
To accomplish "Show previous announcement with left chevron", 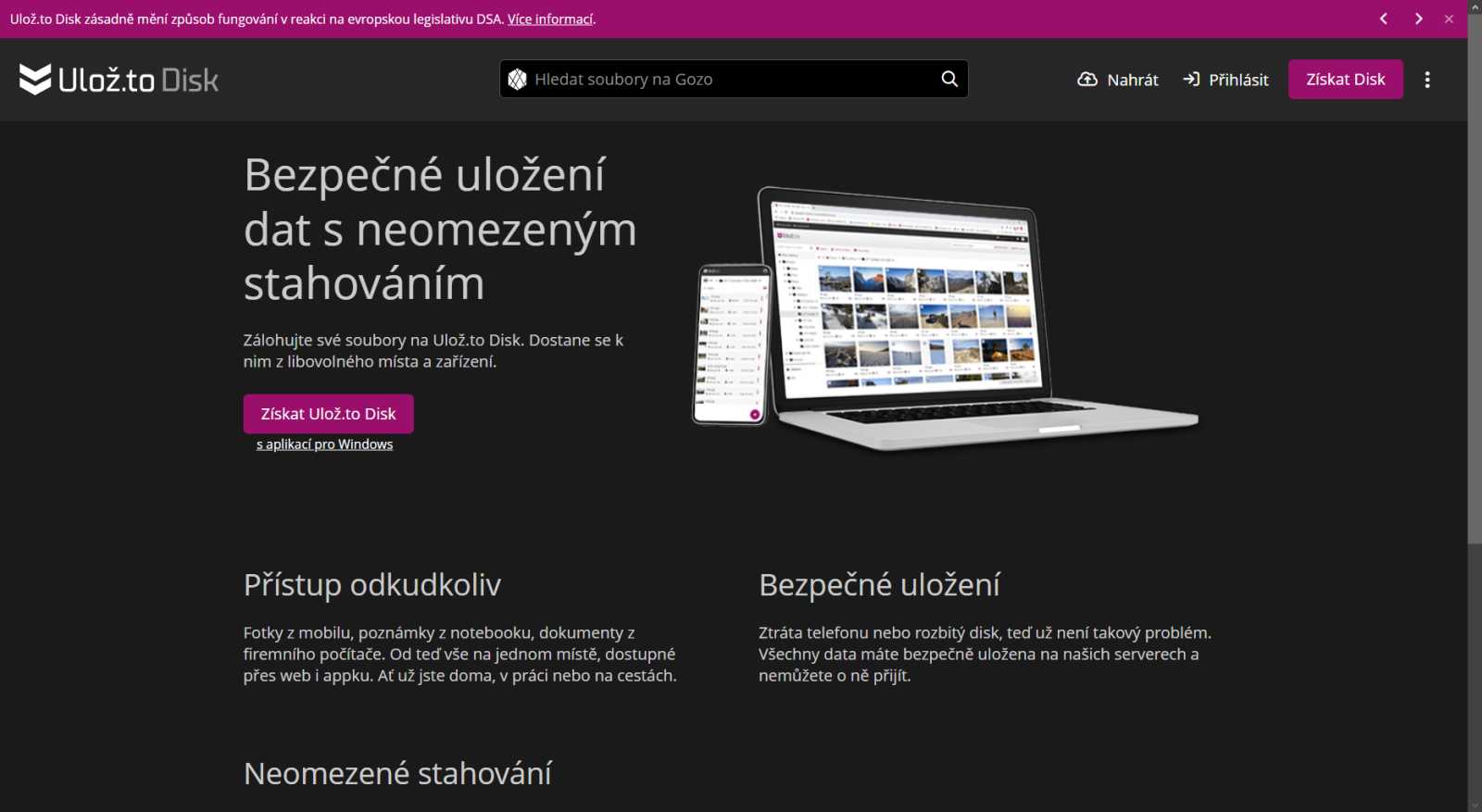I will pos(1384,19).
